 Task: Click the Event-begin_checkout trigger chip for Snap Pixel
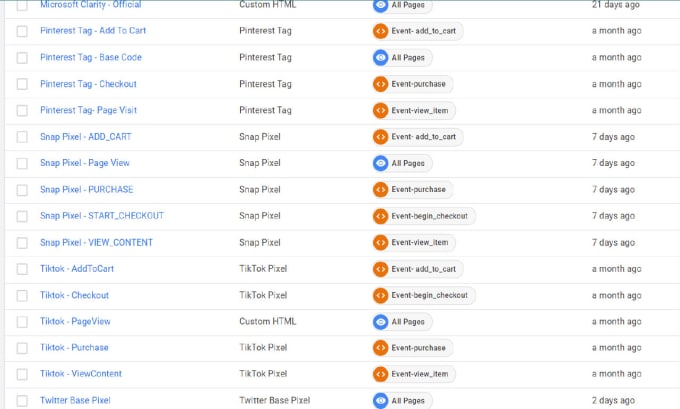click(424, 216)
